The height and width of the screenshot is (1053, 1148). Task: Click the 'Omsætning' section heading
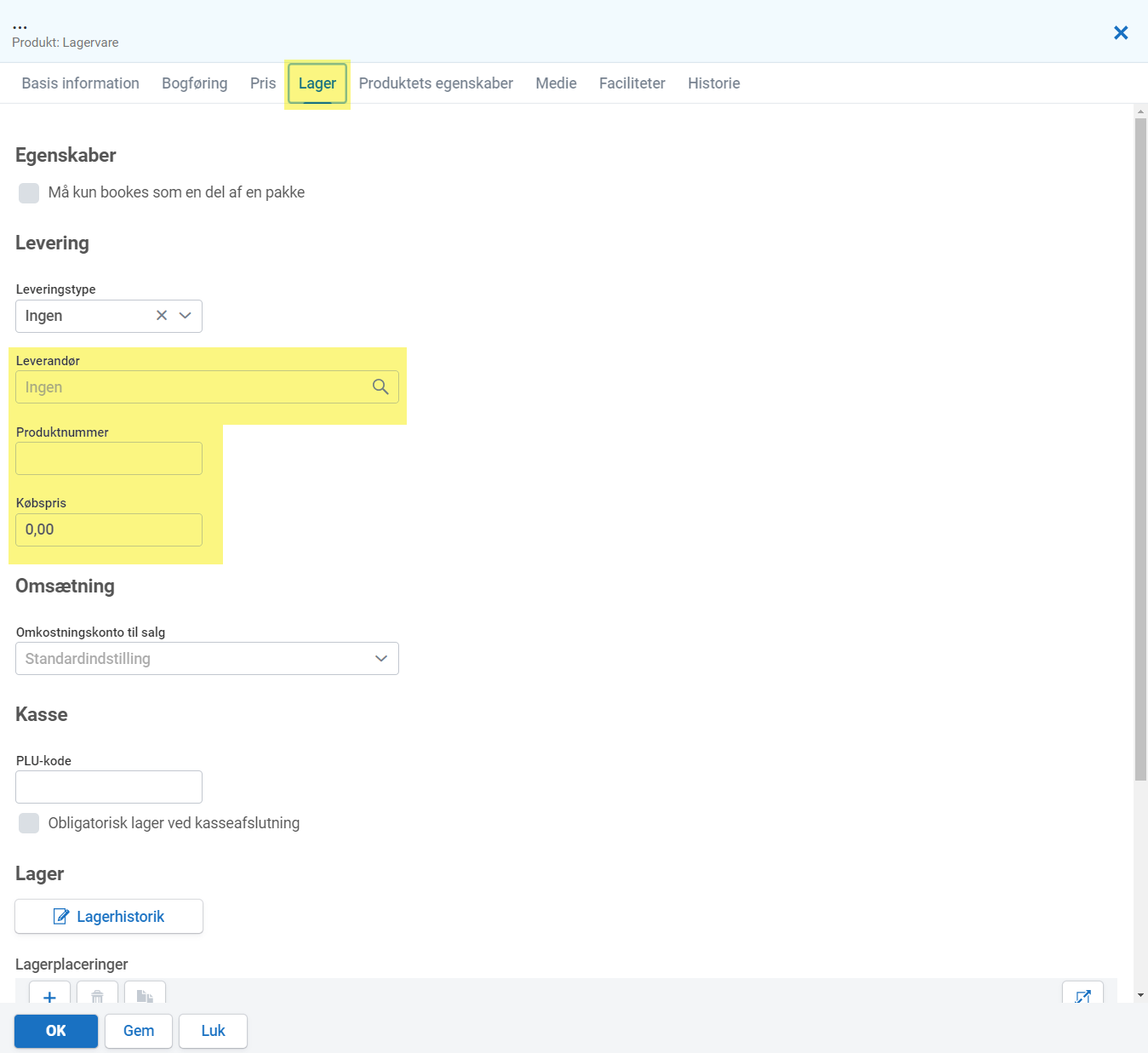pyautogui.click(x=66, y=587)
